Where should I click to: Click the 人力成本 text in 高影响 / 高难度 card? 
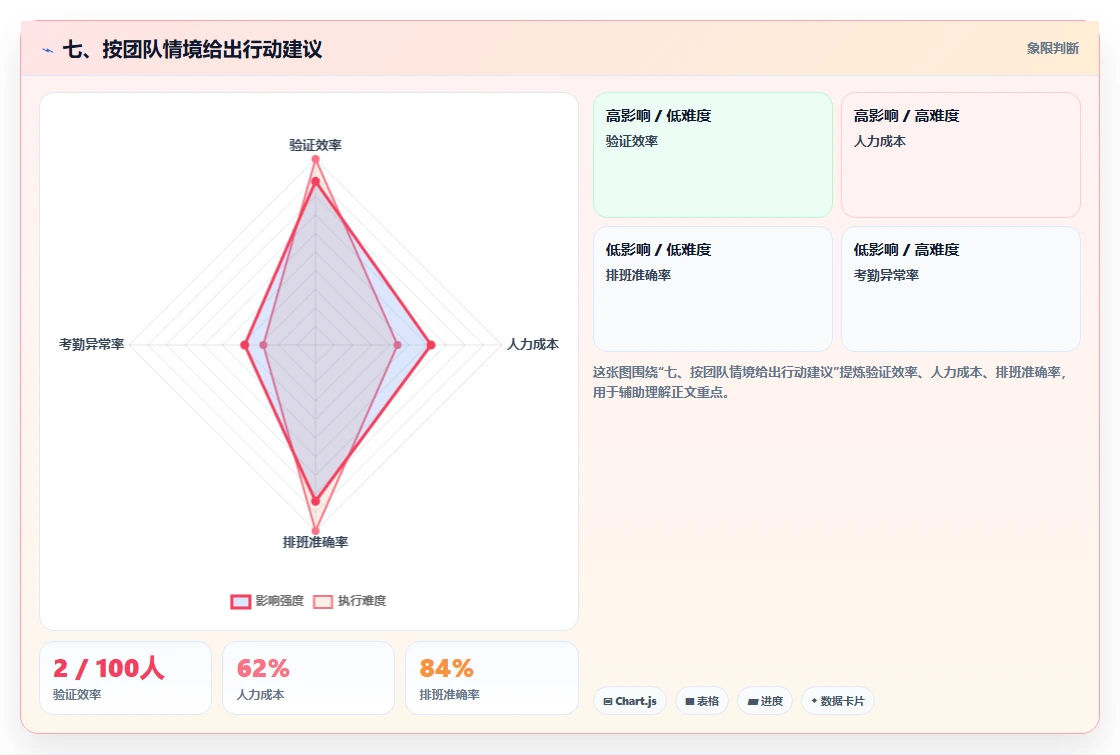[x=879, y=141]
